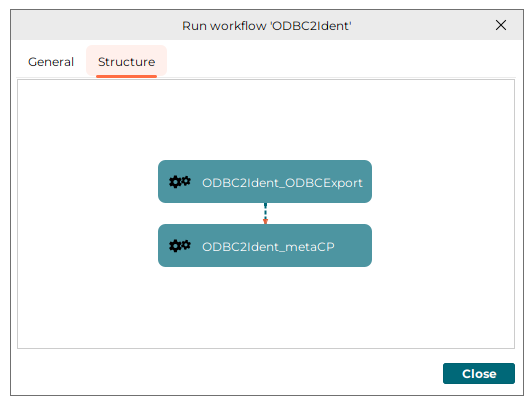Image resolution: width=532 pixels, height=409 pixels.
Task: Click the gears icon on ODBC2Ident_metaCP node
Action: tap(180, 246)
